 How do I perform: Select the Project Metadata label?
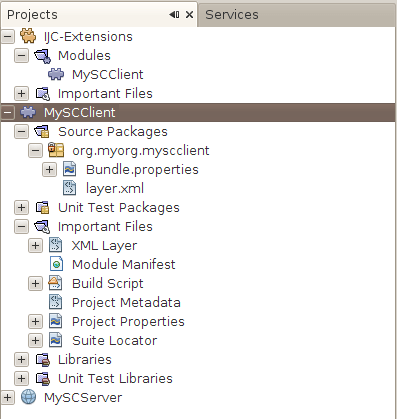point(126,303)
